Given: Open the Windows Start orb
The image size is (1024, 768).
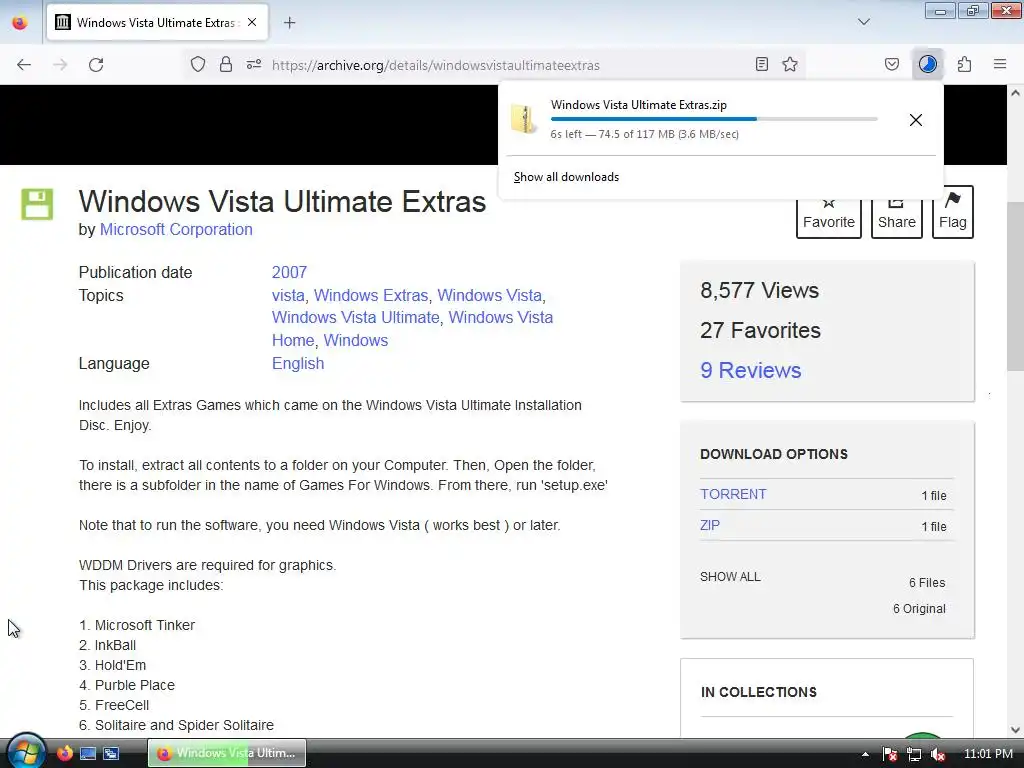Looking at the screenshot, I should (25, 752).
